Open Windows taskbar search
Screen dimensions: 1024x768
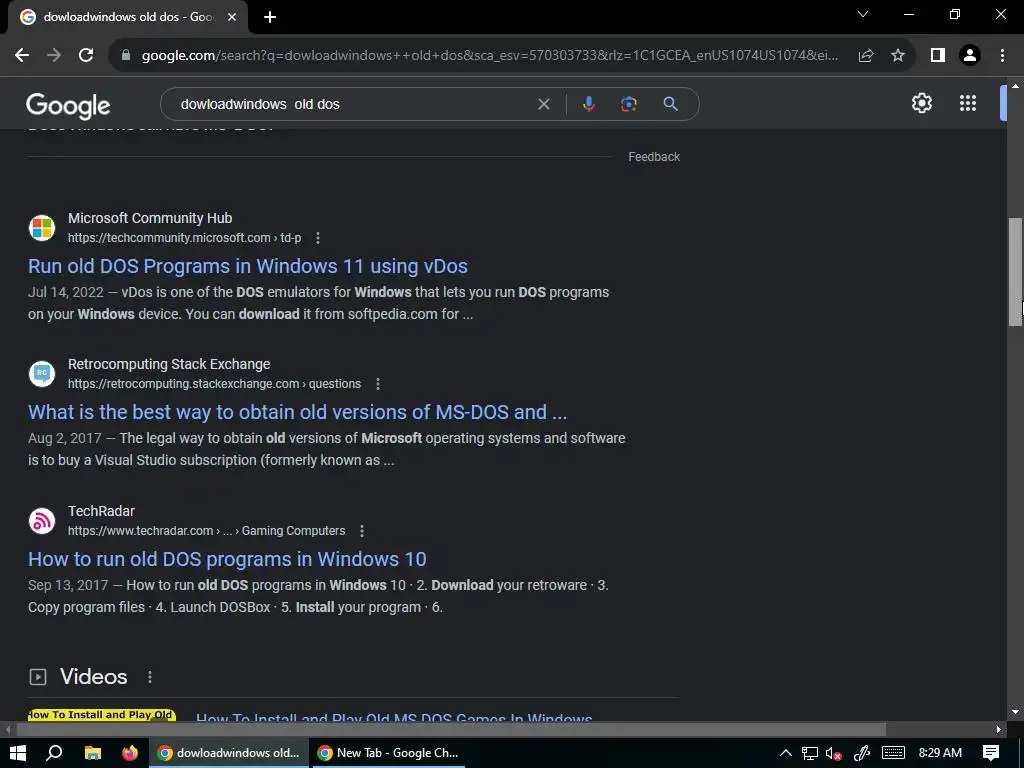pos(55,753)
